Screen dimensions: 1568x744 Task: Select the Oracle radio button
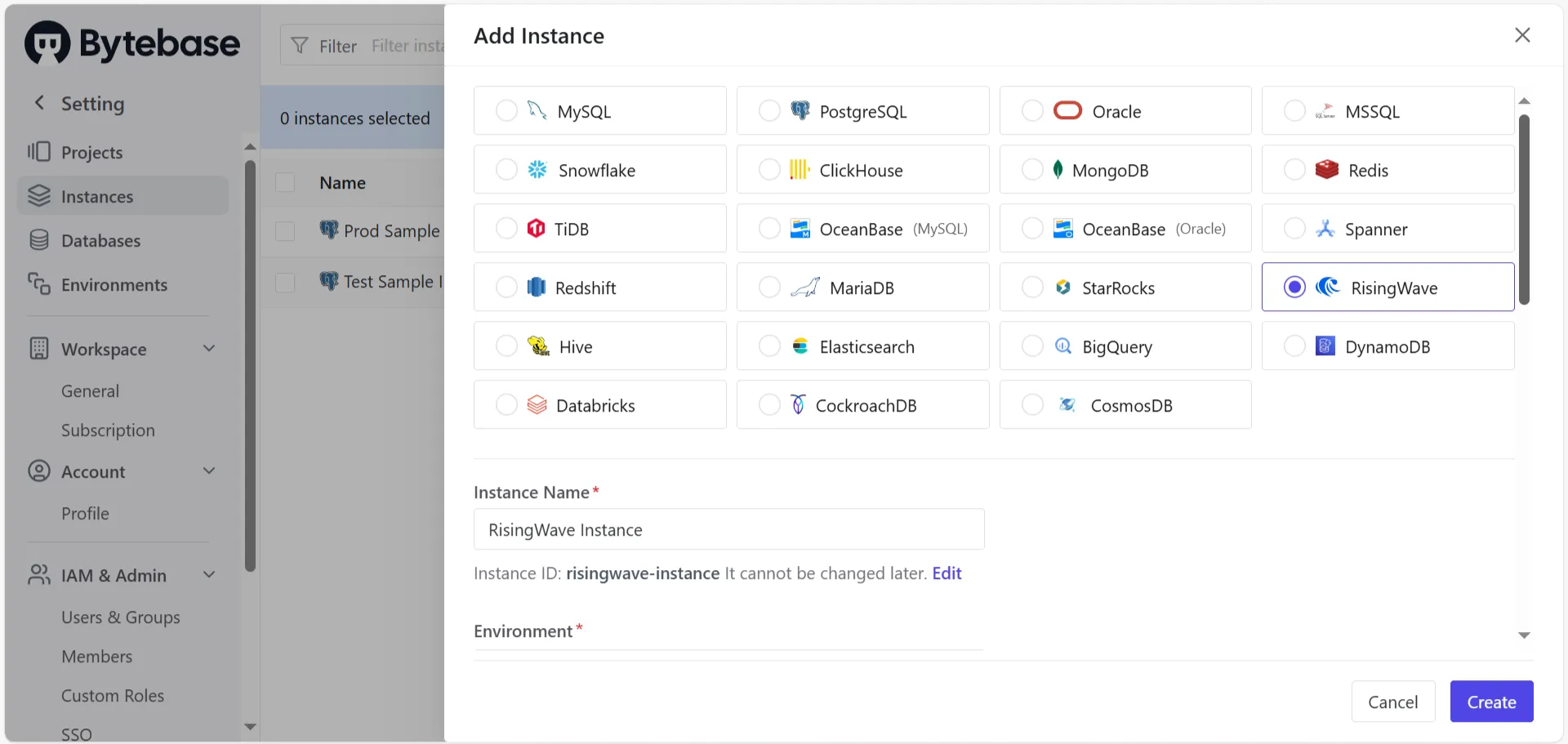coord(1032,110)
